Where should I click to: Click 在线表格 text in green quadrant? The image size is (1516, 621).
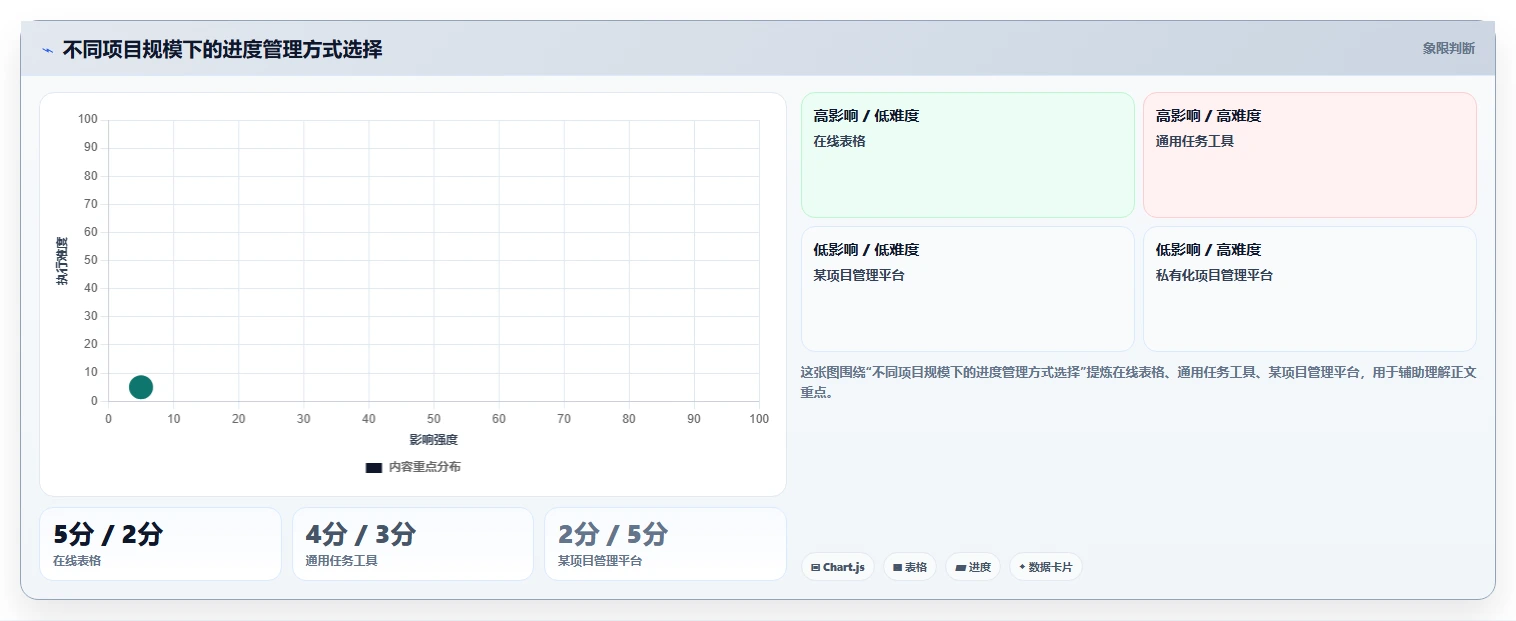point(840,141)
